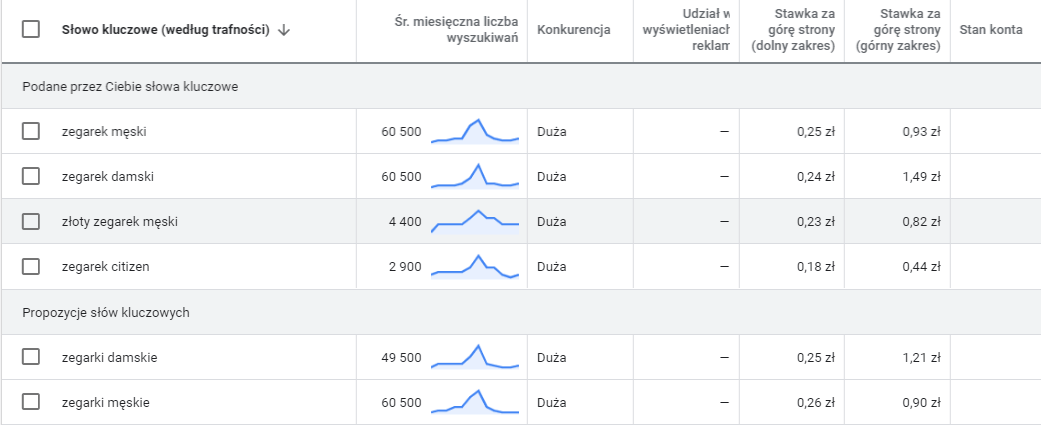The image size is (1041, 425).
Task: Toggle the select-all checkbox in table header
Action: pyautogui.click(x=31, y=30)
